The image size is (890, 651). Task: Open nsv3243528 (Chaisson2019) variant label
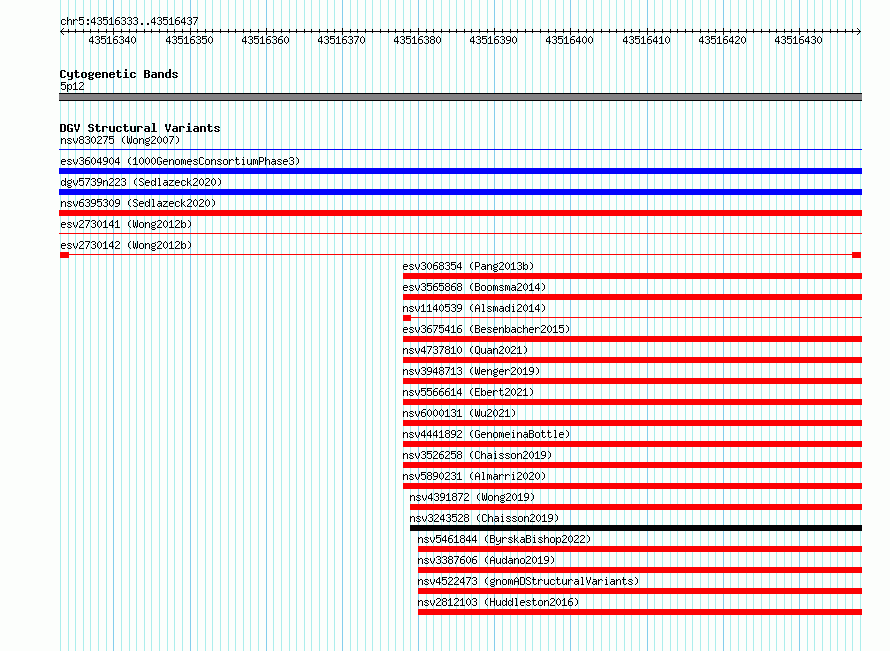[484, 518]
